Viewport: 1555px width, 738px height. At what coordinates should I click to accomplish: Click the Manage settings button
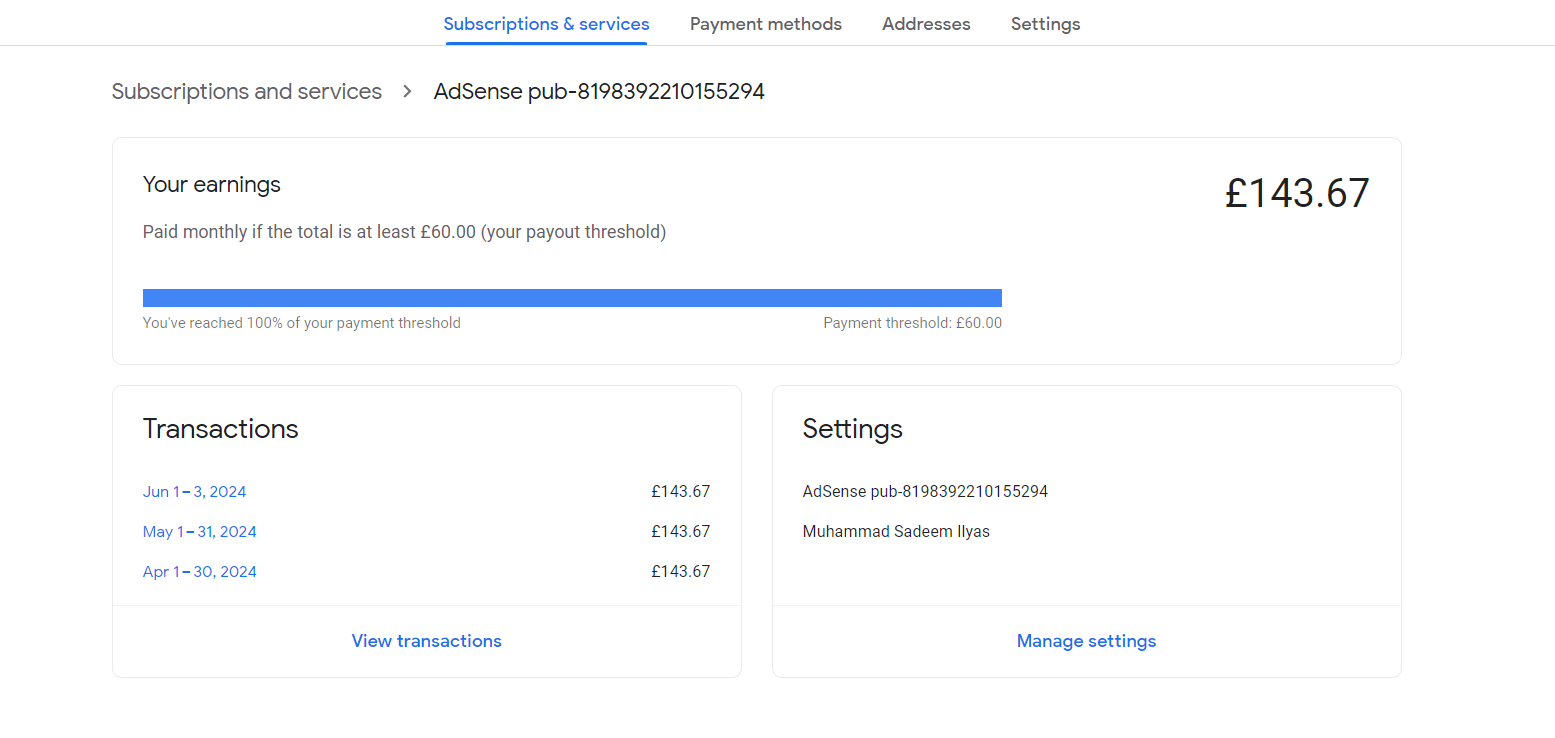pyautogui.click(x=1086, y=641)
